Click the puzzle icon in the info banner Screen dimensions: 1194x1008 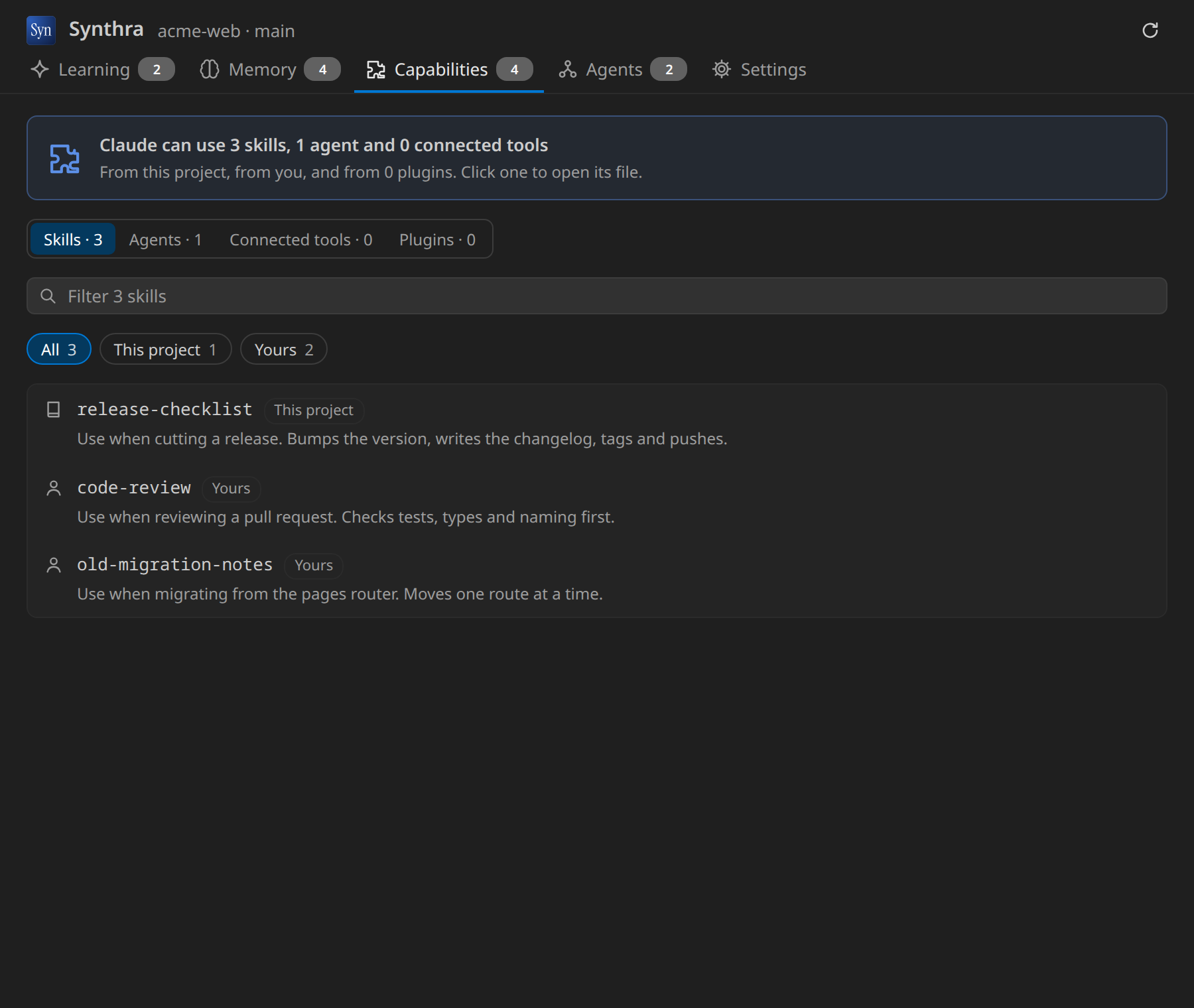(65, 158)
